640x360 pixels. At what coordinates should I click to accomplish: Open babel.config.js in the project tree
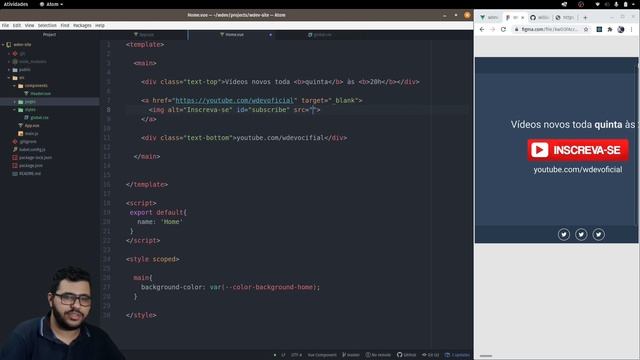point(32,149)
